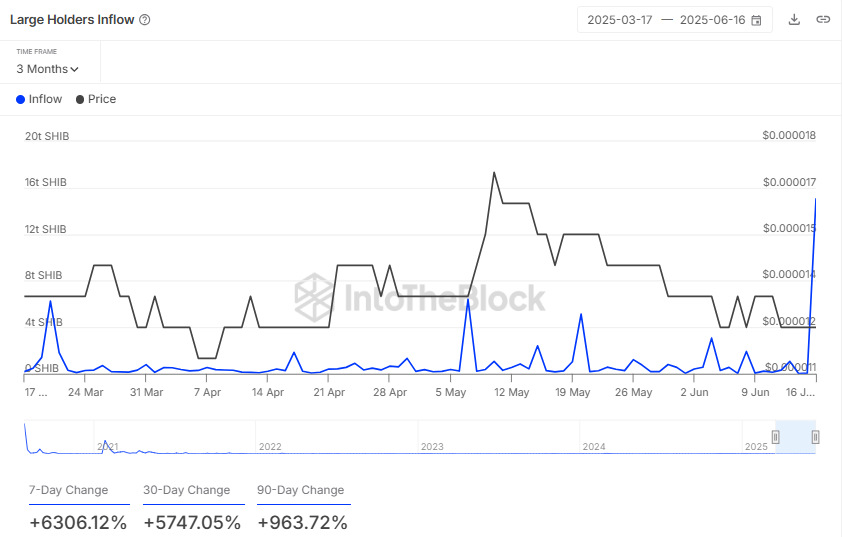Open the calendar date picker icon
The image size is (842, 537).
756,20
